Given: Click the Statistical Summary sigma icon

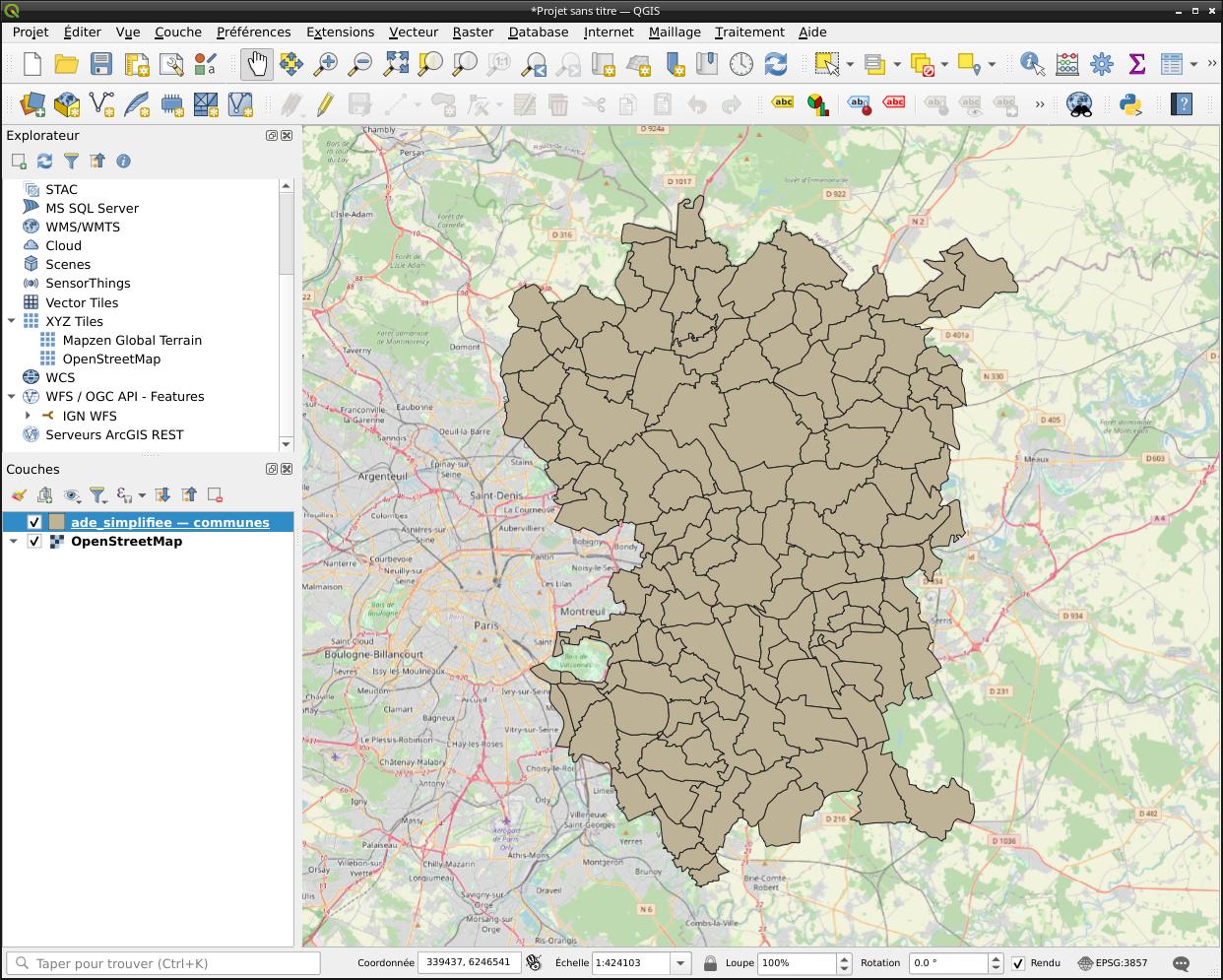Looking at the screenshot, I should tap(1136, 65).
